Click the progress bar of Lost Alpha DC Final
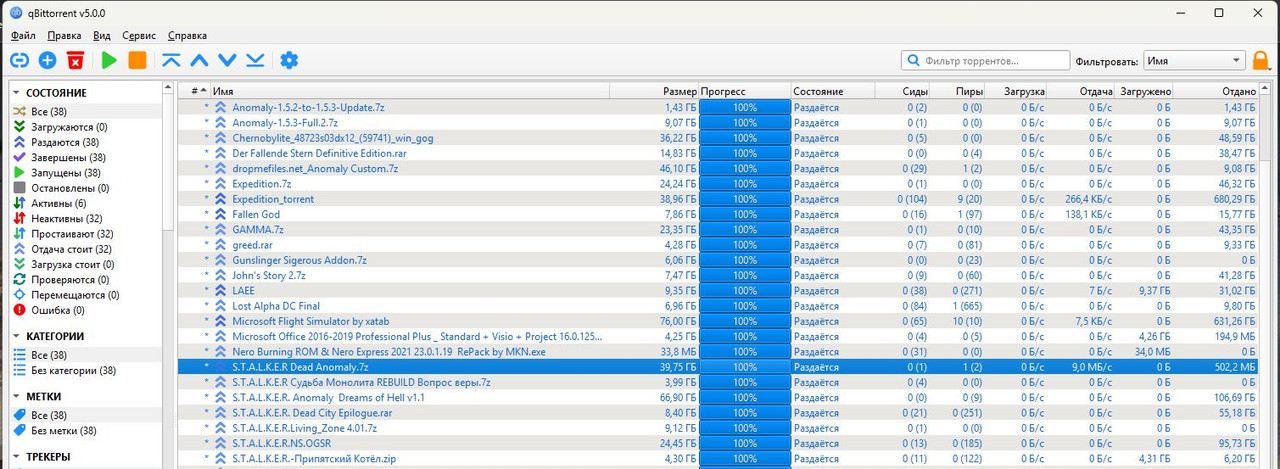Image resolution: width=1280 pixels, height=469 pixels. click(745, 306)
